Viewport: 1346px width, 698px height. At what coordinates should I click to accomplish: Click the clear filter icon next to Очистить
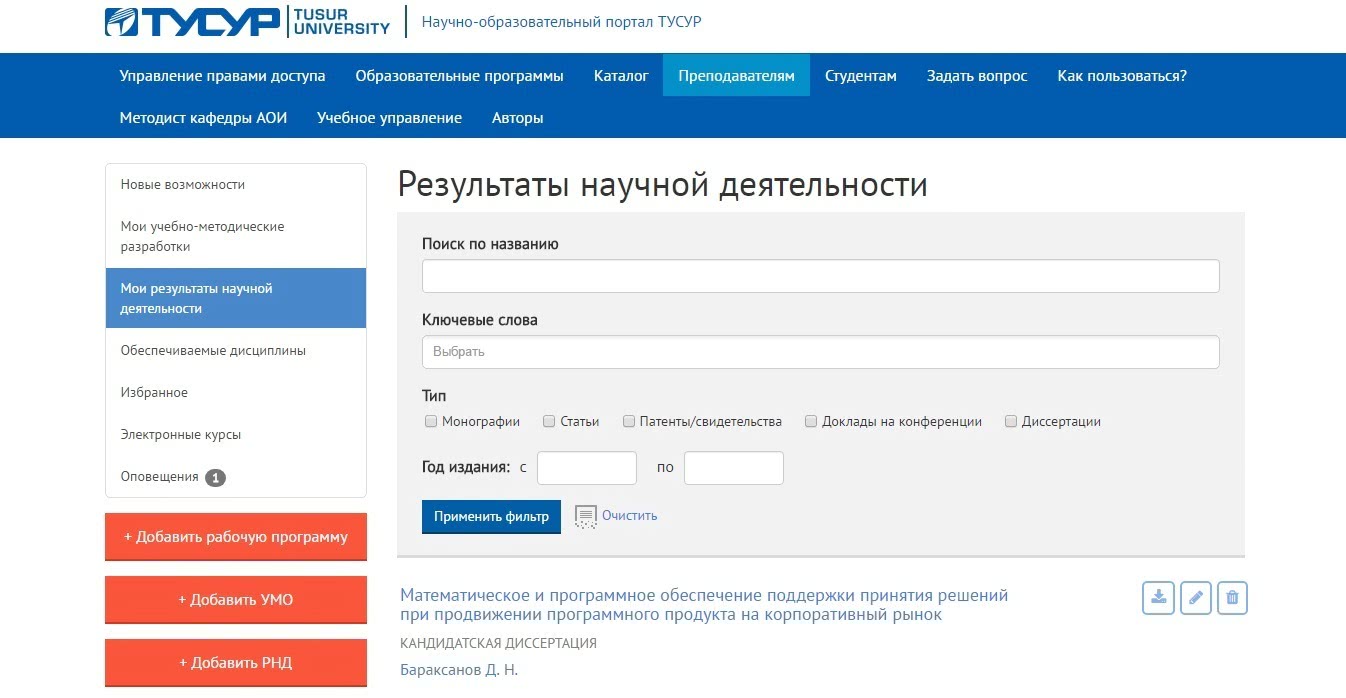point(586,517)
